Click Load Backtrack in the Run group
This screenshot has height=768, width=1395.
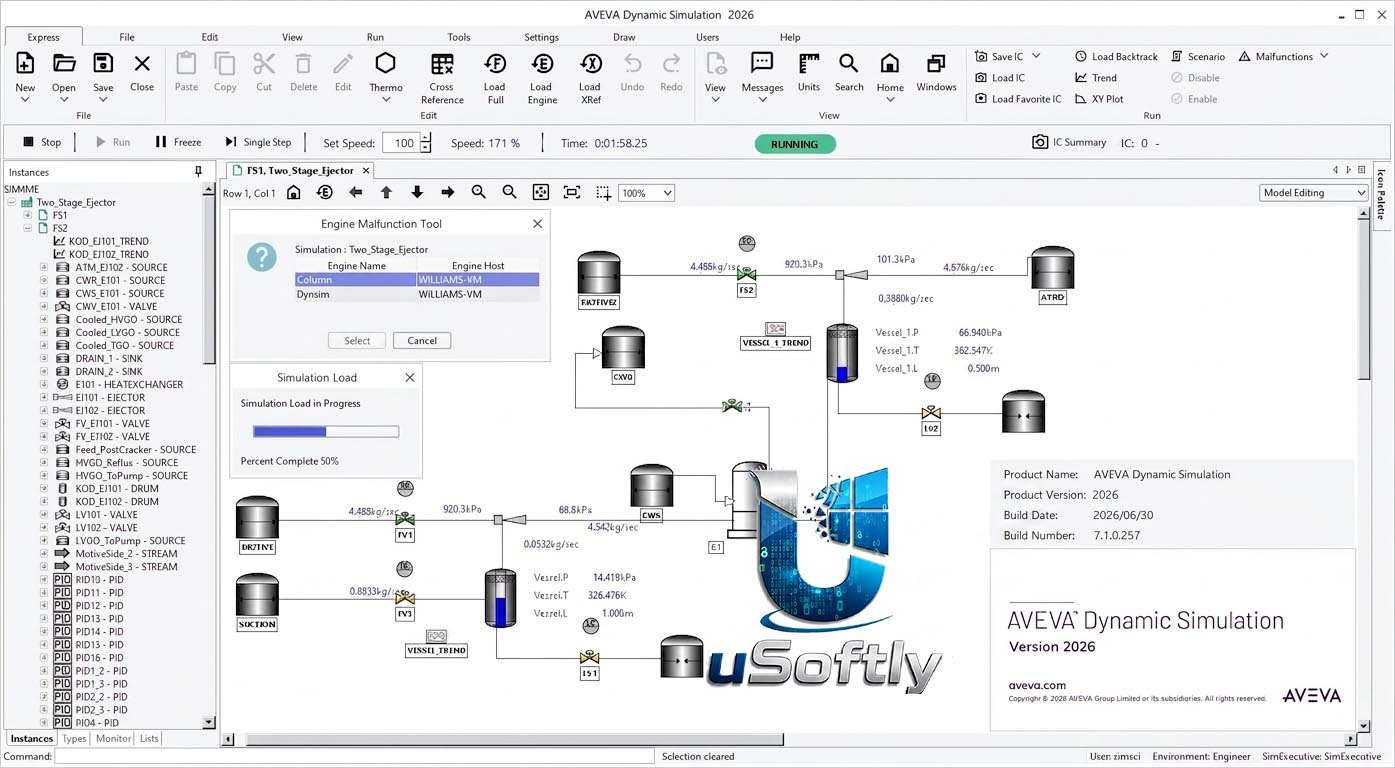coord(1116,57)
